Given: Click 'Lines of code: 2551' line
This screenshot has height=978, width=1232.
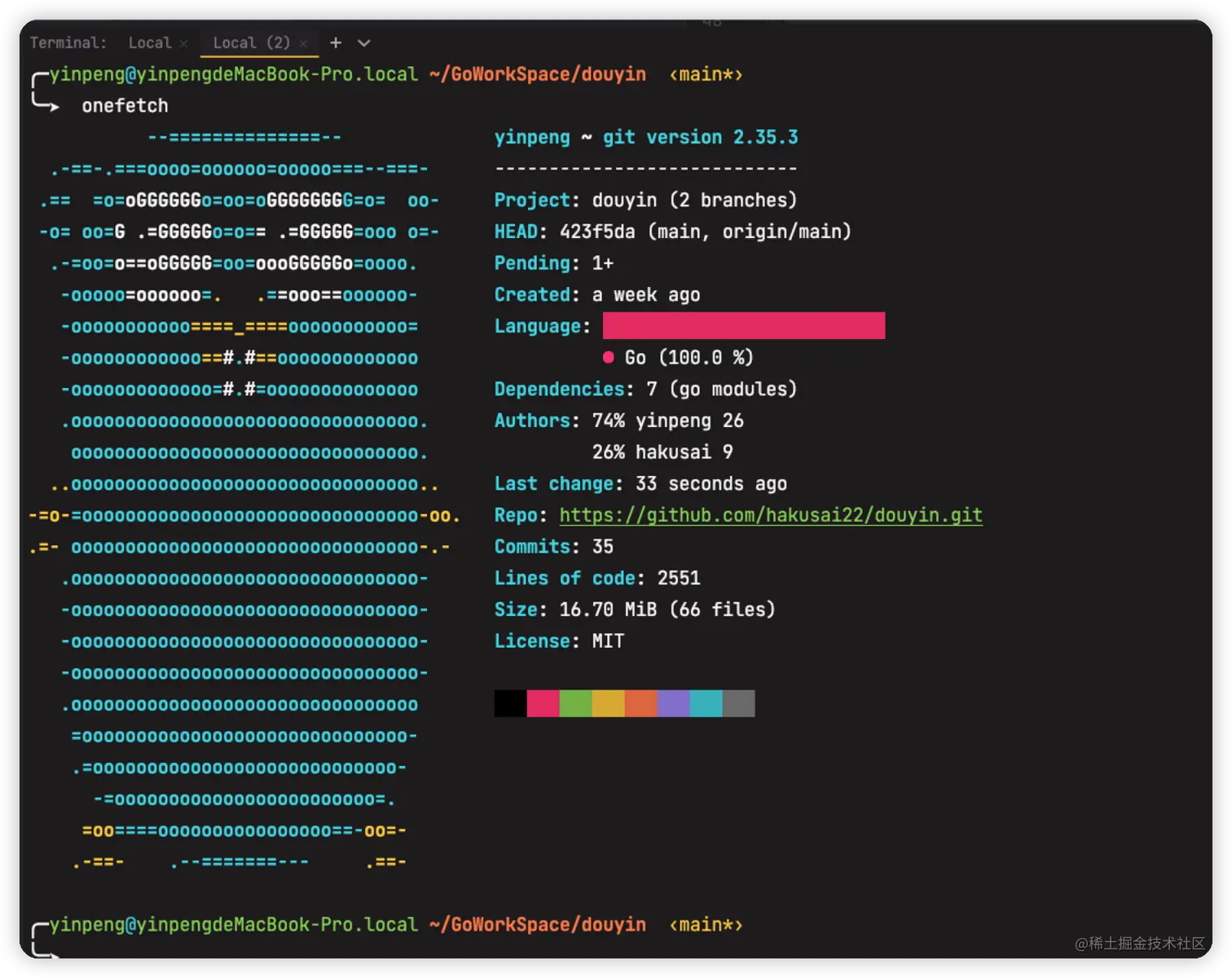Looking at the screenshot, I should pyautogui.click(x=597, y=579).
